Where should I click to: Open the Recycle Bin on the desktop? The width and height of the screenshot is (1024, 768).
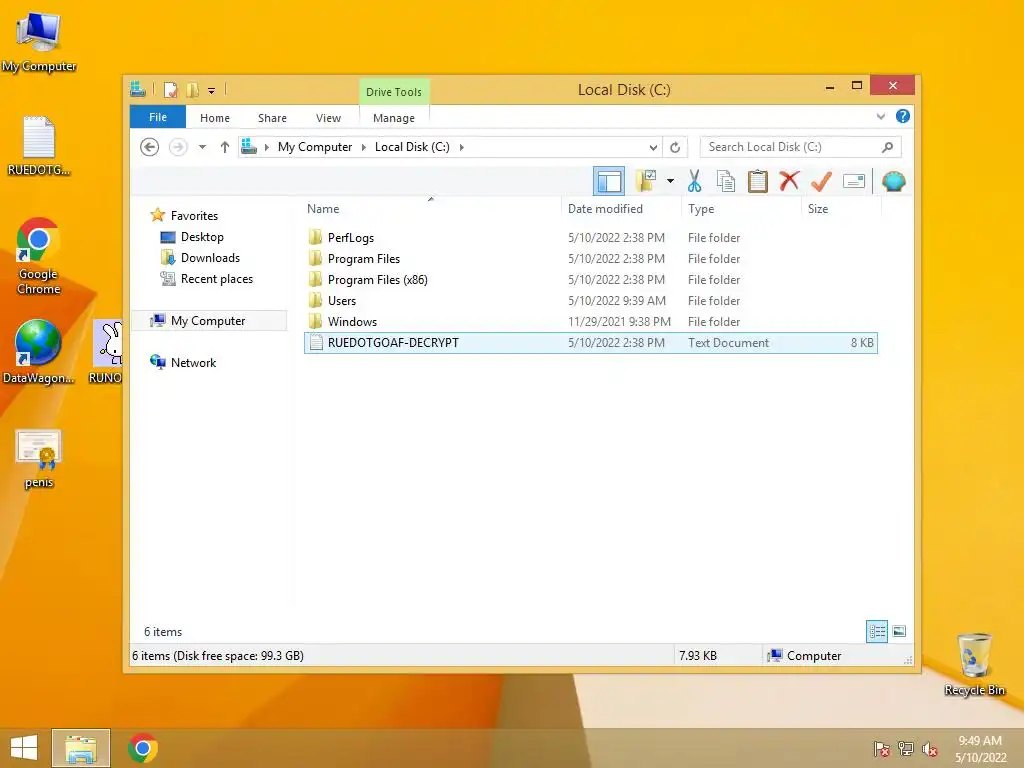coord(974,664)
